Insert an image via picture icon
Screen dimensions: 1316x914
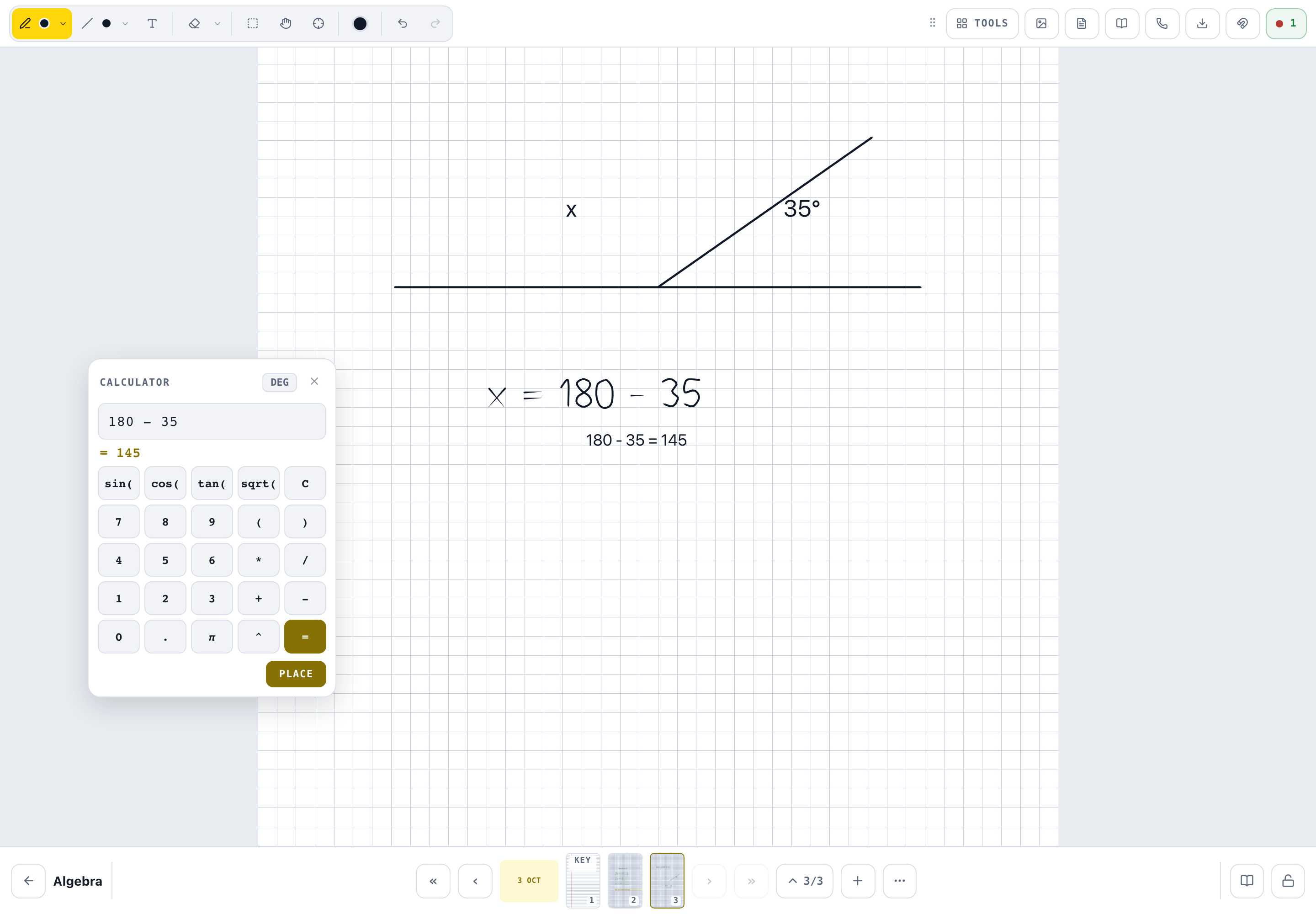1041,23
